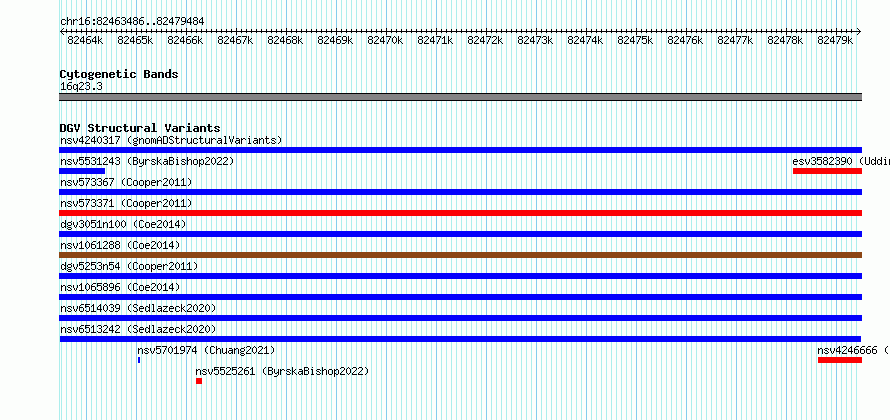Screen dimensions: 890x420
Task: Open nsv5525261 (ByrskaBishop2022) variant label
Action: click(x=282, y=371)
